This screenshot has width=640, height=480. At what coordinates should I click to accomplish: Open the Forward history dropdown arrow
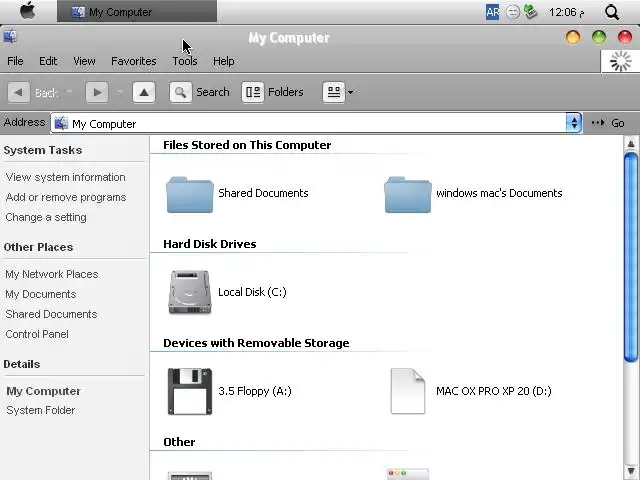(120, 92)
